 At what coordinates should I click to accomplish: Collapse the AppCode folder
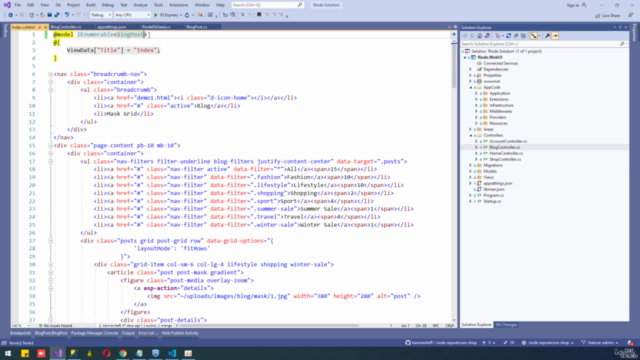[x=470, y=87]
